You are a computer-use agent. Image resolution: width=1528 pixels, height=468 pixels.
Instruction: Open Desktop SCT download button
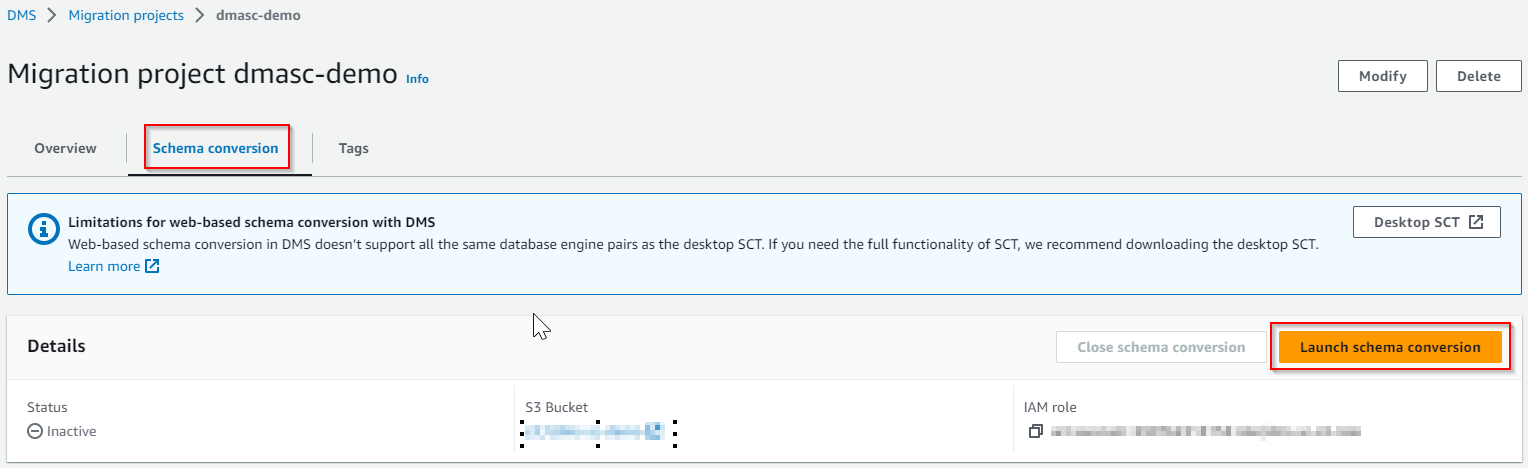pos(1416,222)
